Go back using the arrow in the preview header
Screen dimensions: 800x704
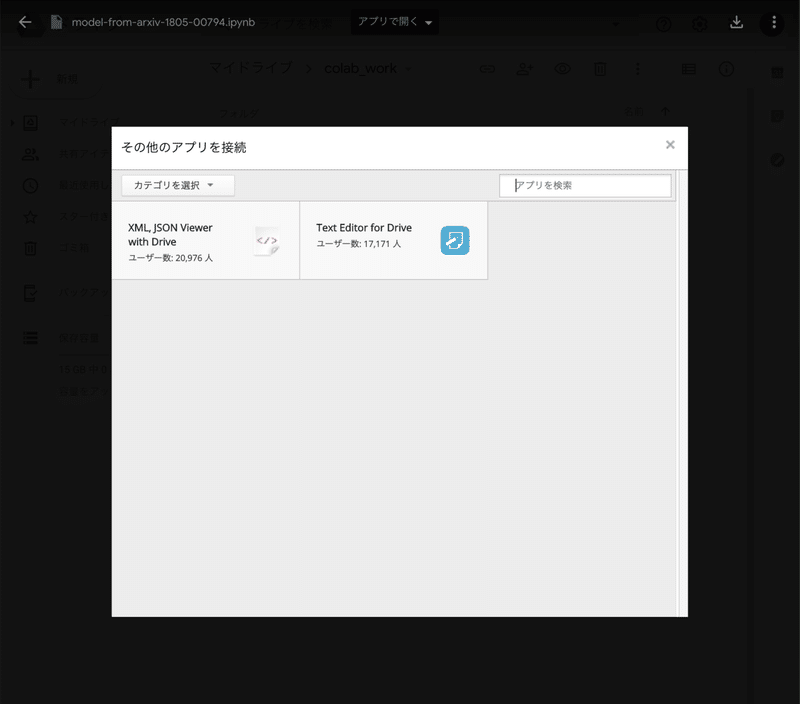[25, 22]
